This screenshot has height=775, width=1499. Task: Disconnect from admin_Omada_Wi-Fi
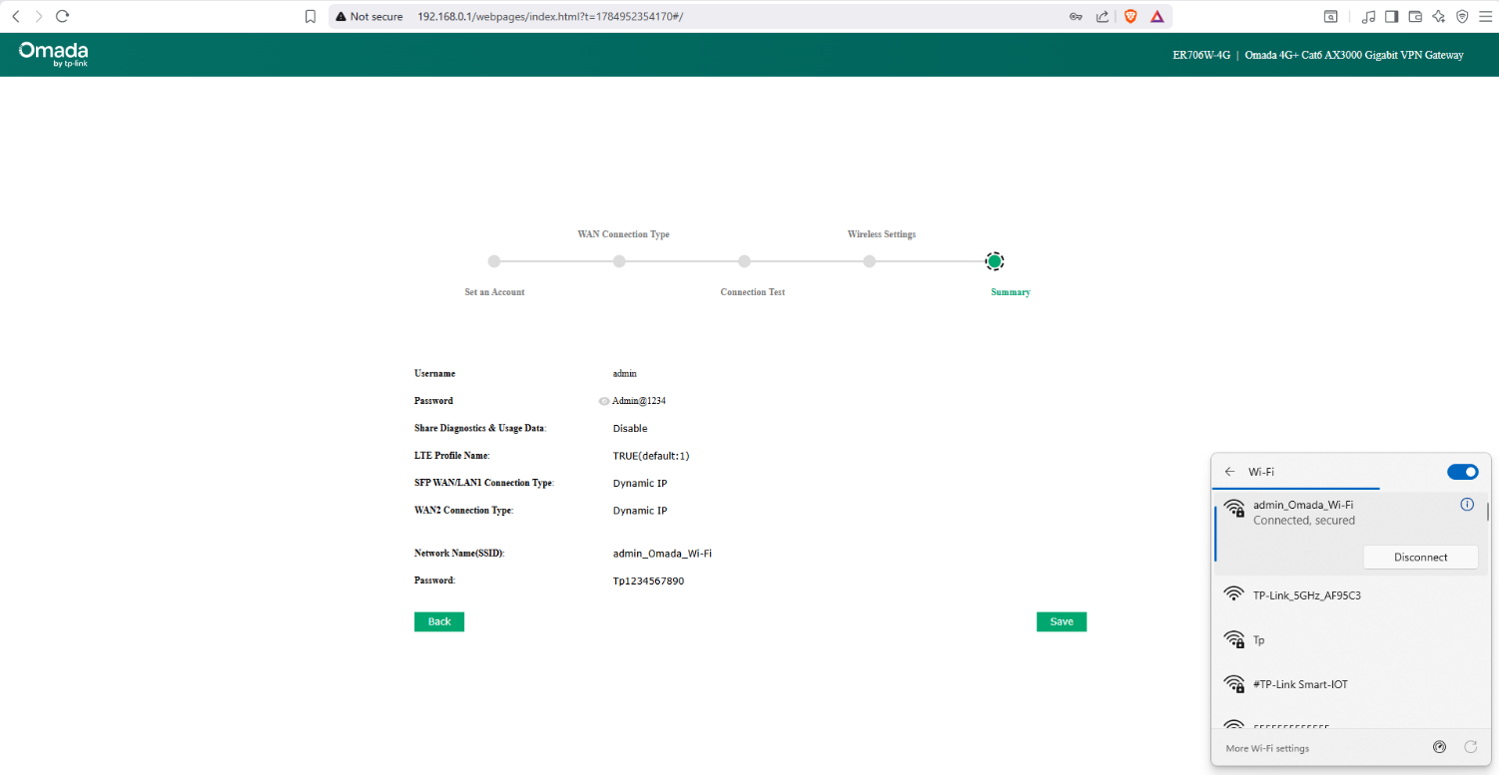pyautogui.click(x=1420, y=557)
